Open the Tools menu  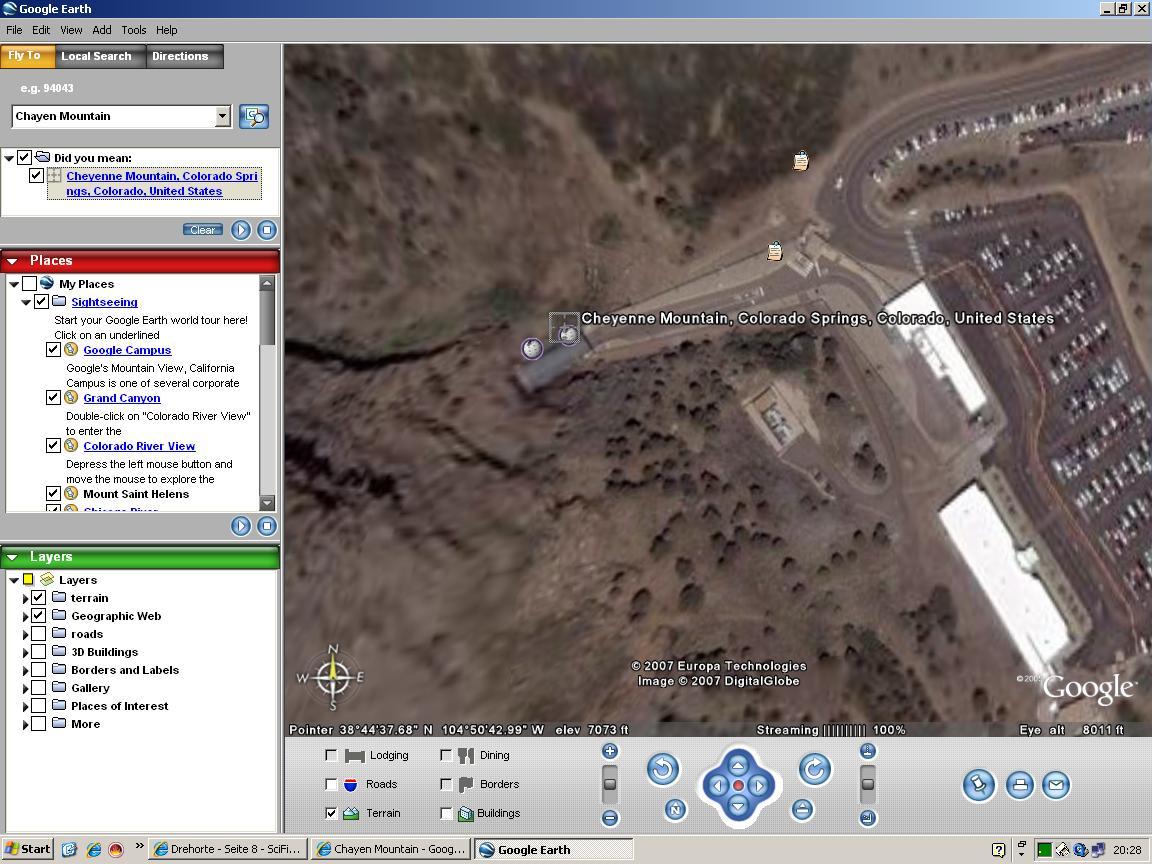point(133,30)
